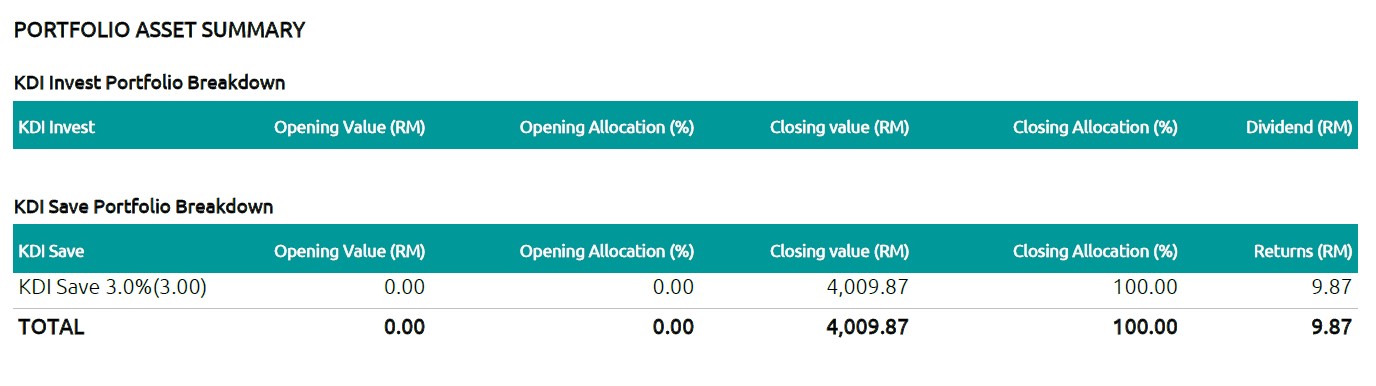Viewport: 1376px width, 386px height.
Task: Select the KDI Save 3.0%(3.00) row label
Action: tap(112, 288)
